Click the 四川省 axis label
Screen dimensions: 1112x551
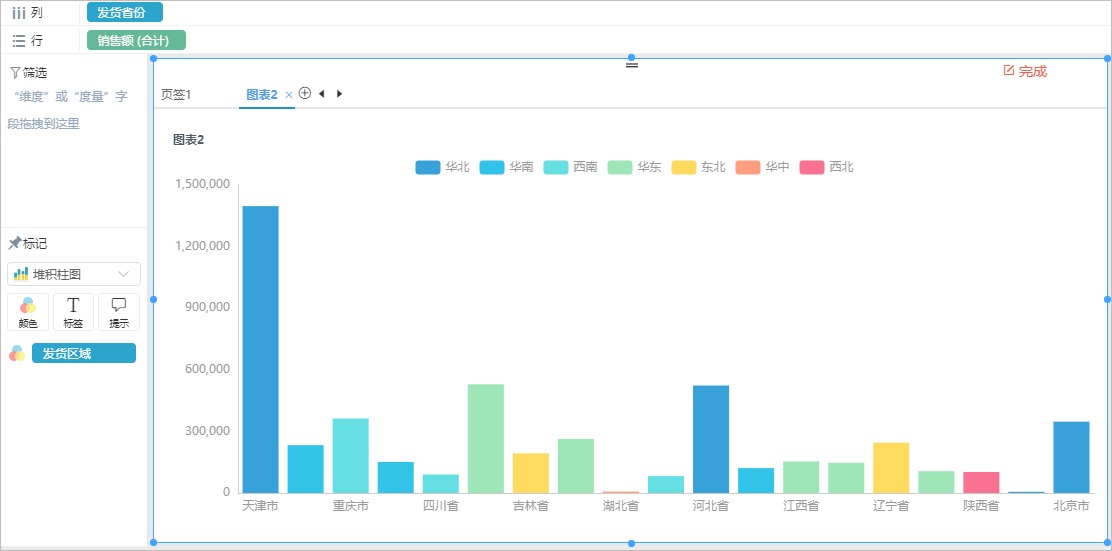pos(440,506)
